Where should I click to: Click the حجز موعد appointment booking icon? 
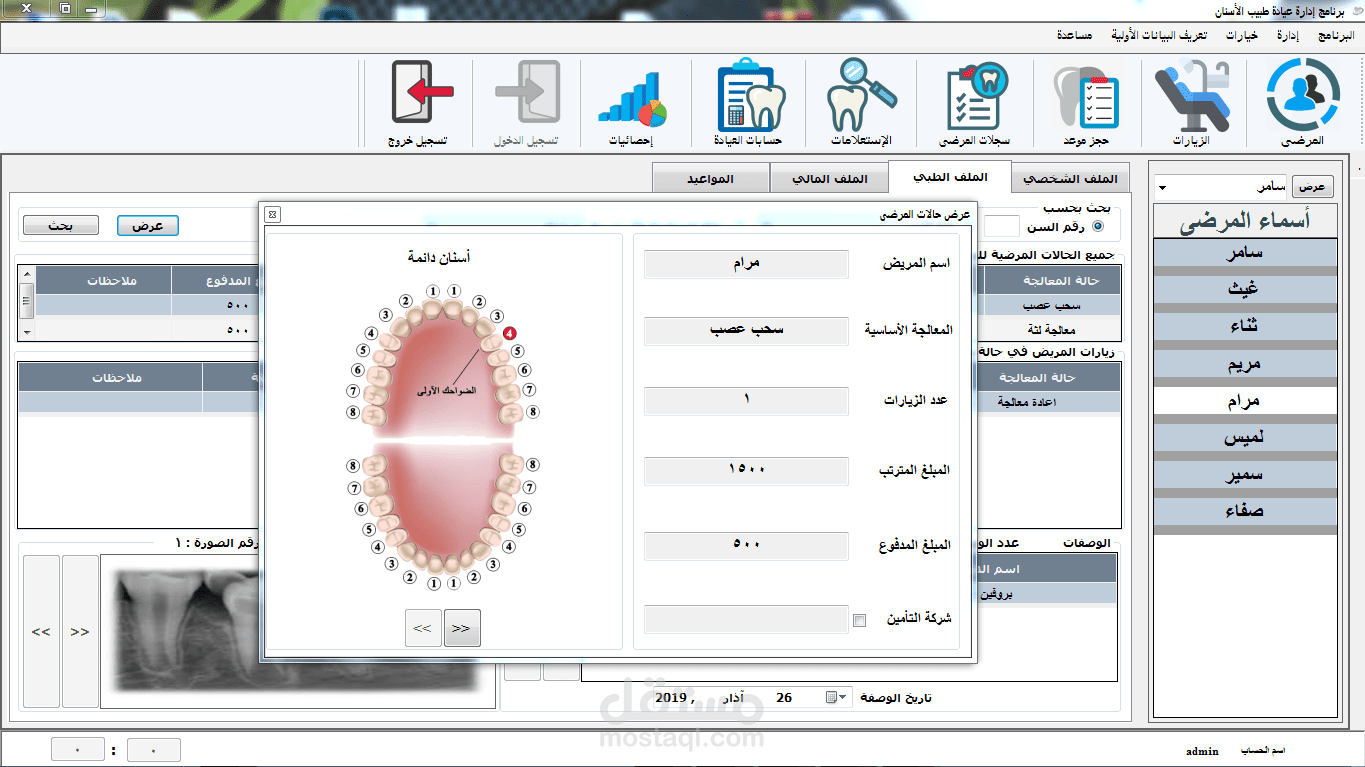[1086, 102]
